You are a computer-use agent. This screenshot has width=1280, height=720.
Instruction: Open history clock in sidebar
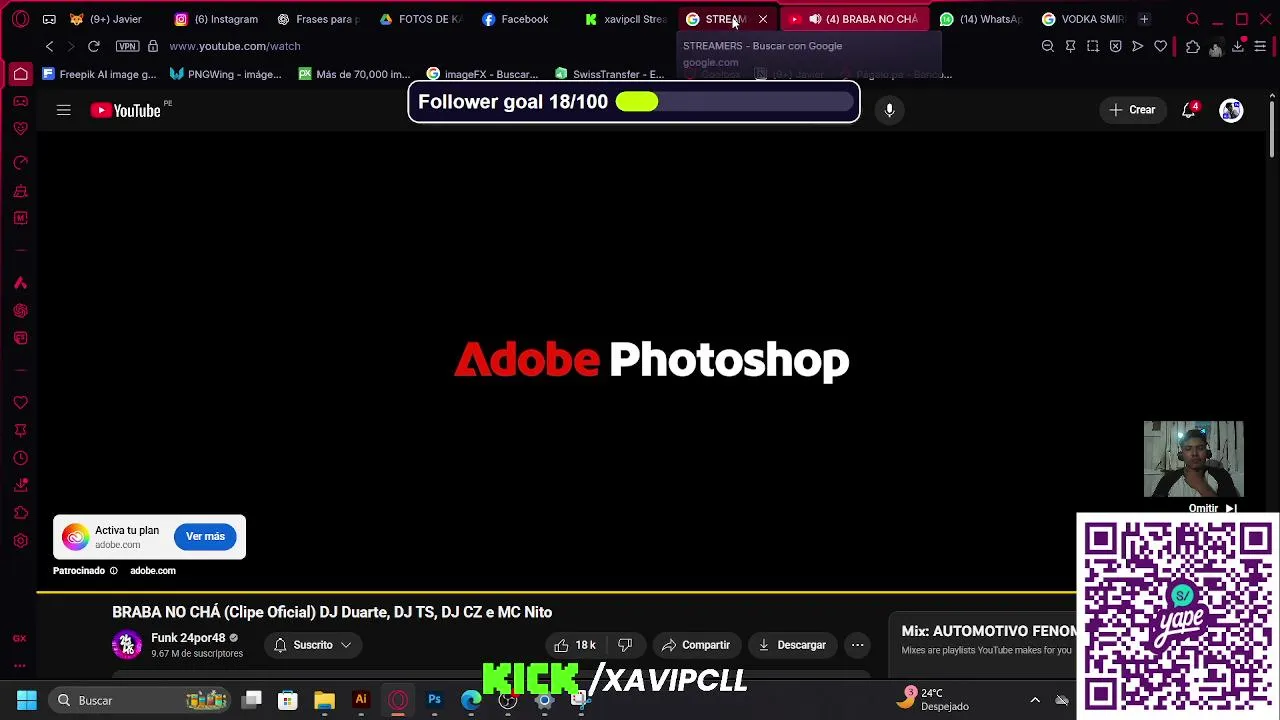point(20,458)
